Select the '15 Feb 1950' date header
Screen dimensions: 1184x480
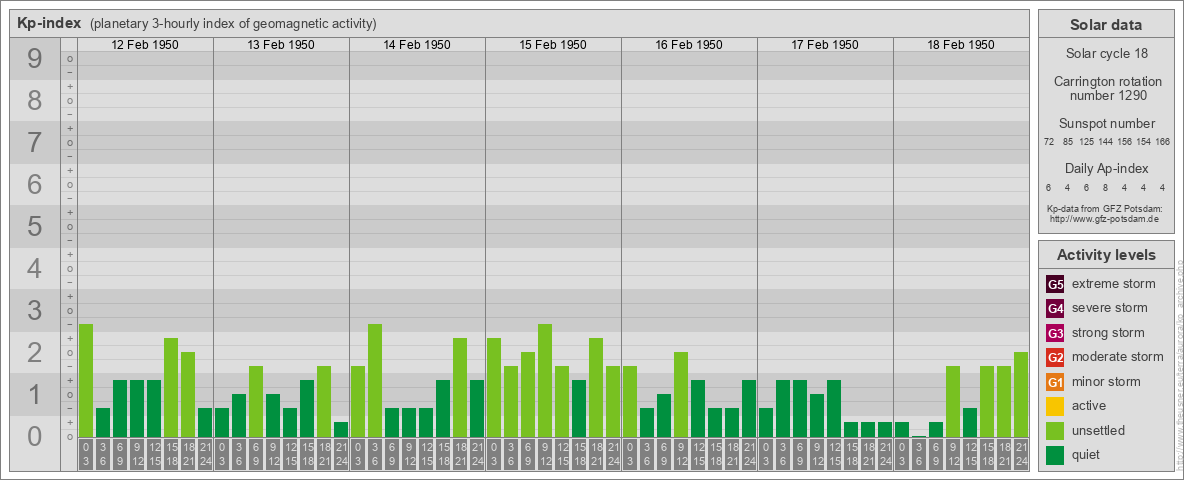pos(553,45)
